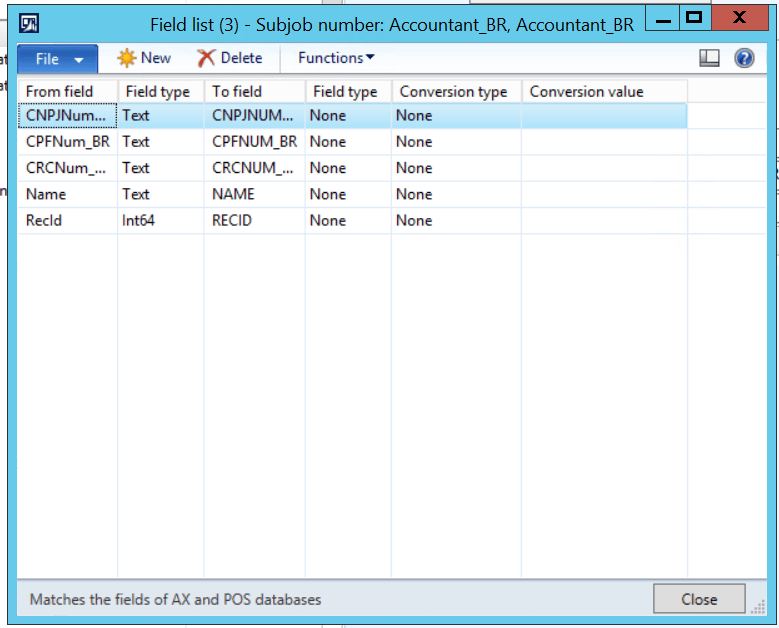Open the blue help question mark
The height and width of the screenshot is (628, 779).
(x=744, y=58)
